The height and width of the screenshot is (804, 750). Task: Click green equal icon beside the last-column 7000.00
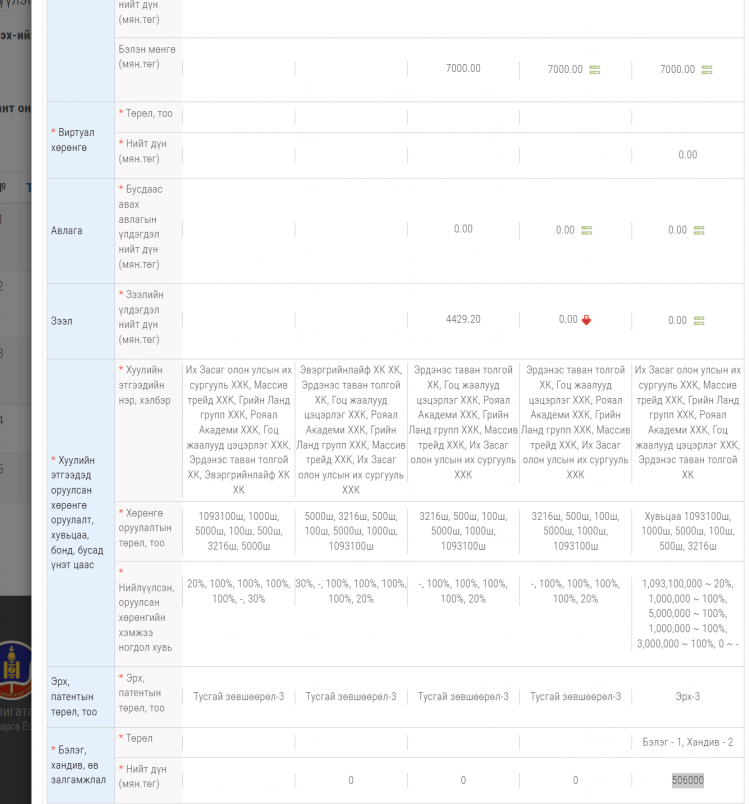pyautogui.click(x=707, y=70)
